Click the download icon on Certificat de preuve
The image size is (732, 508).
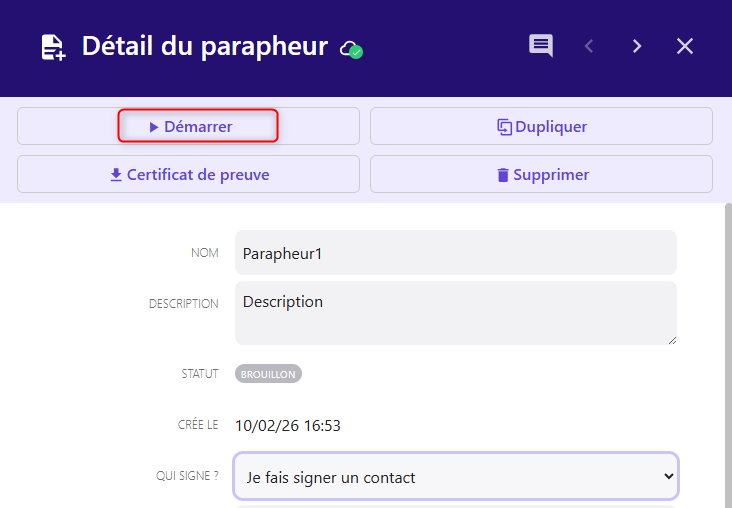point(116,175)
